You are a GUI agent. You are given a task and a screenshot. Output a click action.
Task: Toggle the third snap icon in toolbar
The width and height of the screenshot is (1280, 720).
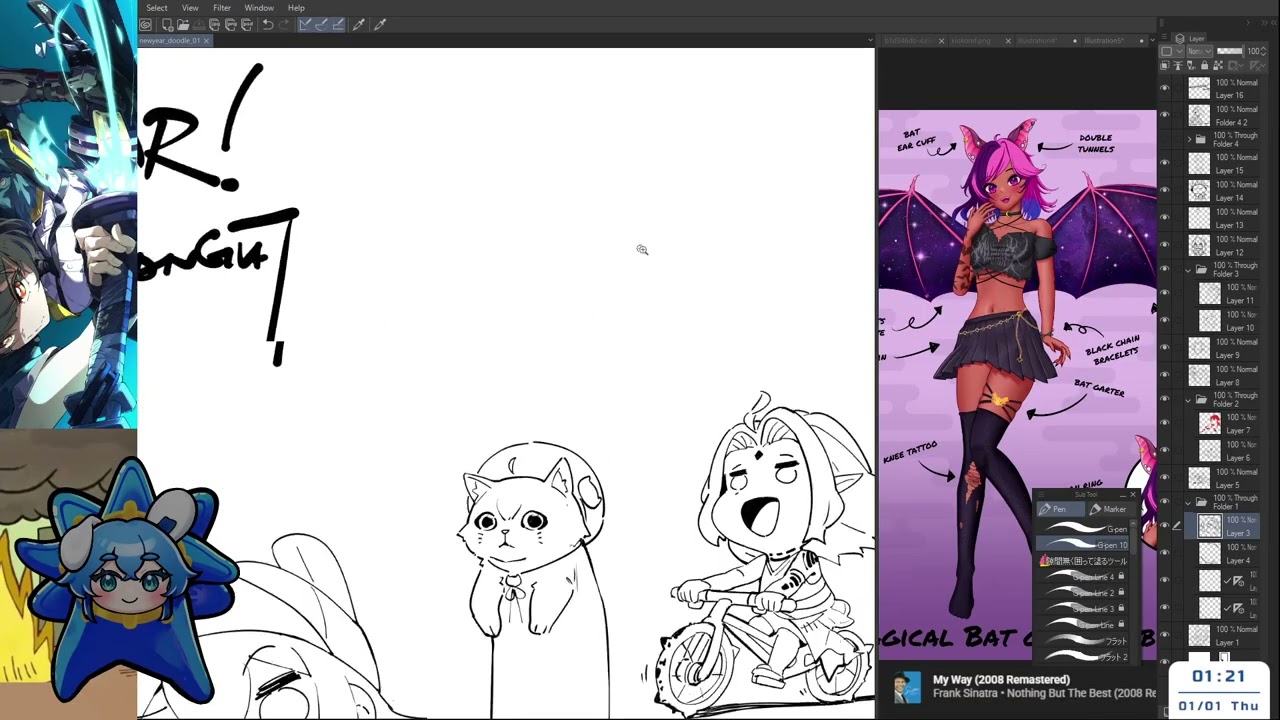[x=338, y=24]
